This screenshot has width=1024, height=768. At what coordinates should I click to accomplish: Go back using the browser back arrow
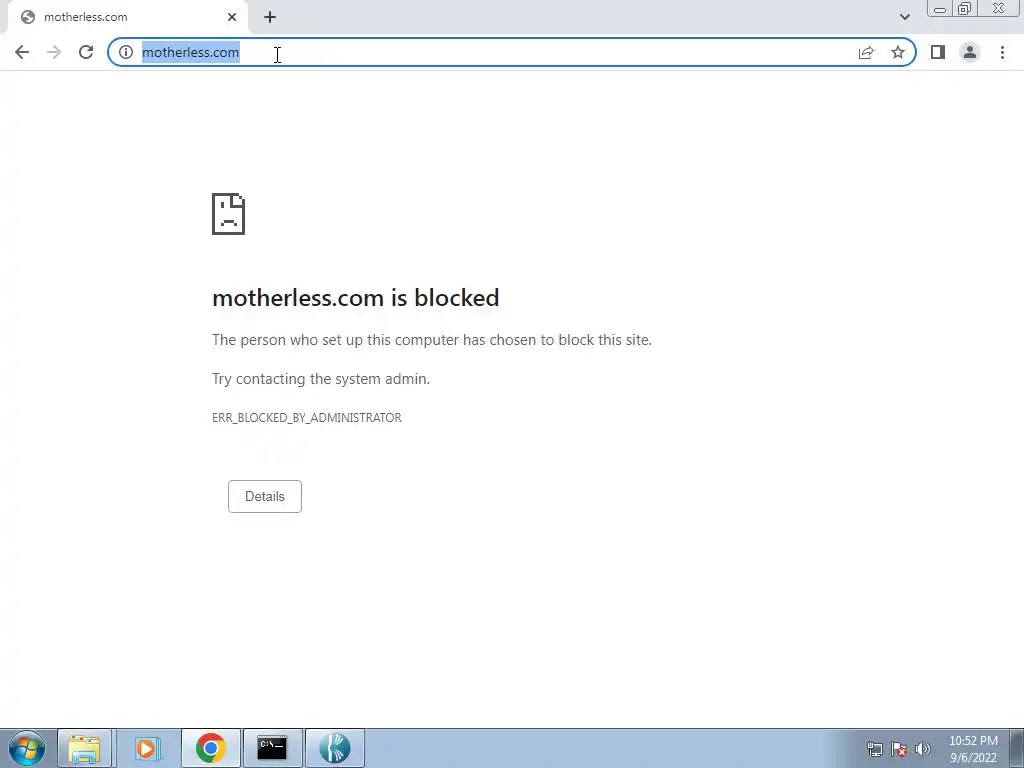pos(22,52)
